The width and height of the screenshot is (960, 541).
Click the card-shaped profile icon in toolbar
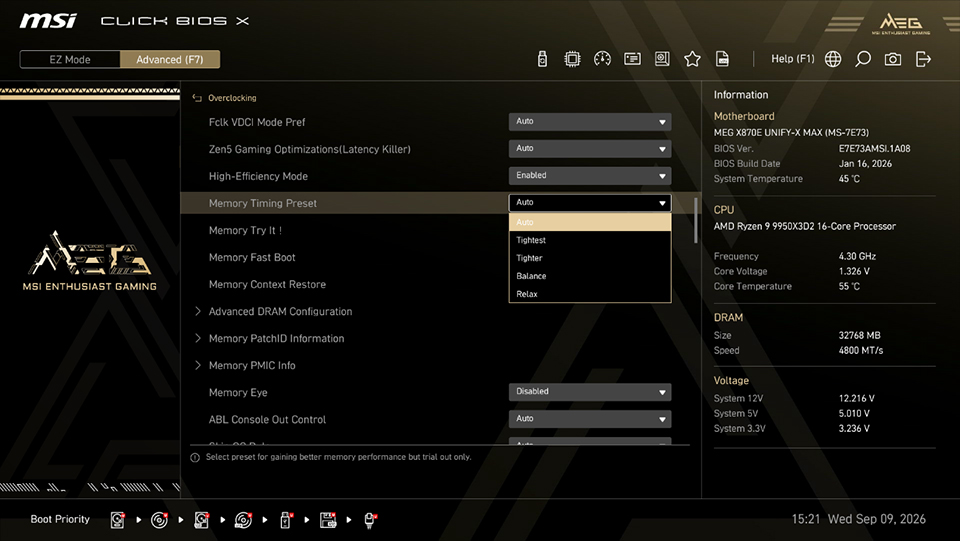point(632,59)
